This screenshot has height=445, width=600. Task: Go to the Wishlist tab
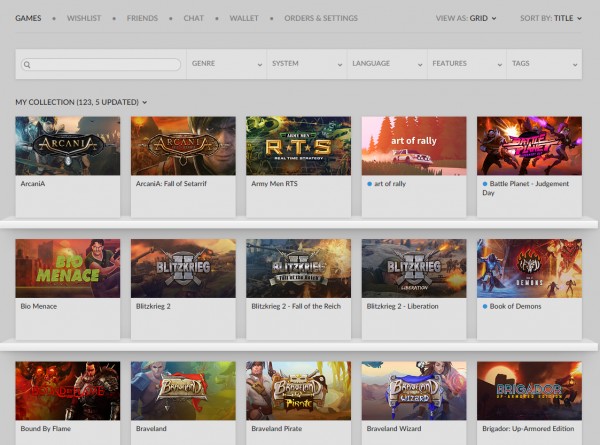click(84, 18)
